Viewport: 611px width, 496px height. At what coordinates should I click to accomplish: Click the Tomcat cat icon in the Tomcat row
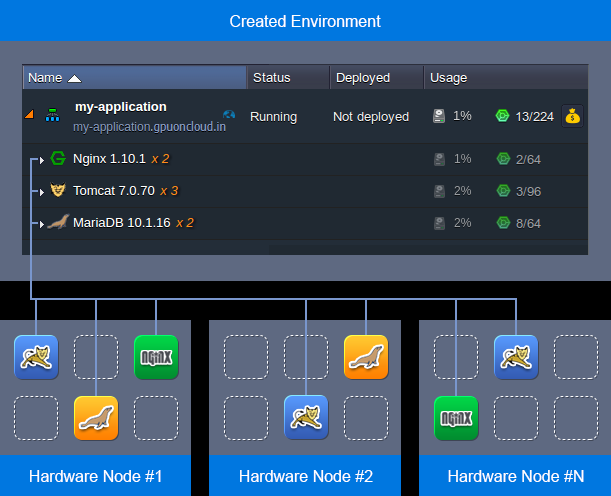58,190
